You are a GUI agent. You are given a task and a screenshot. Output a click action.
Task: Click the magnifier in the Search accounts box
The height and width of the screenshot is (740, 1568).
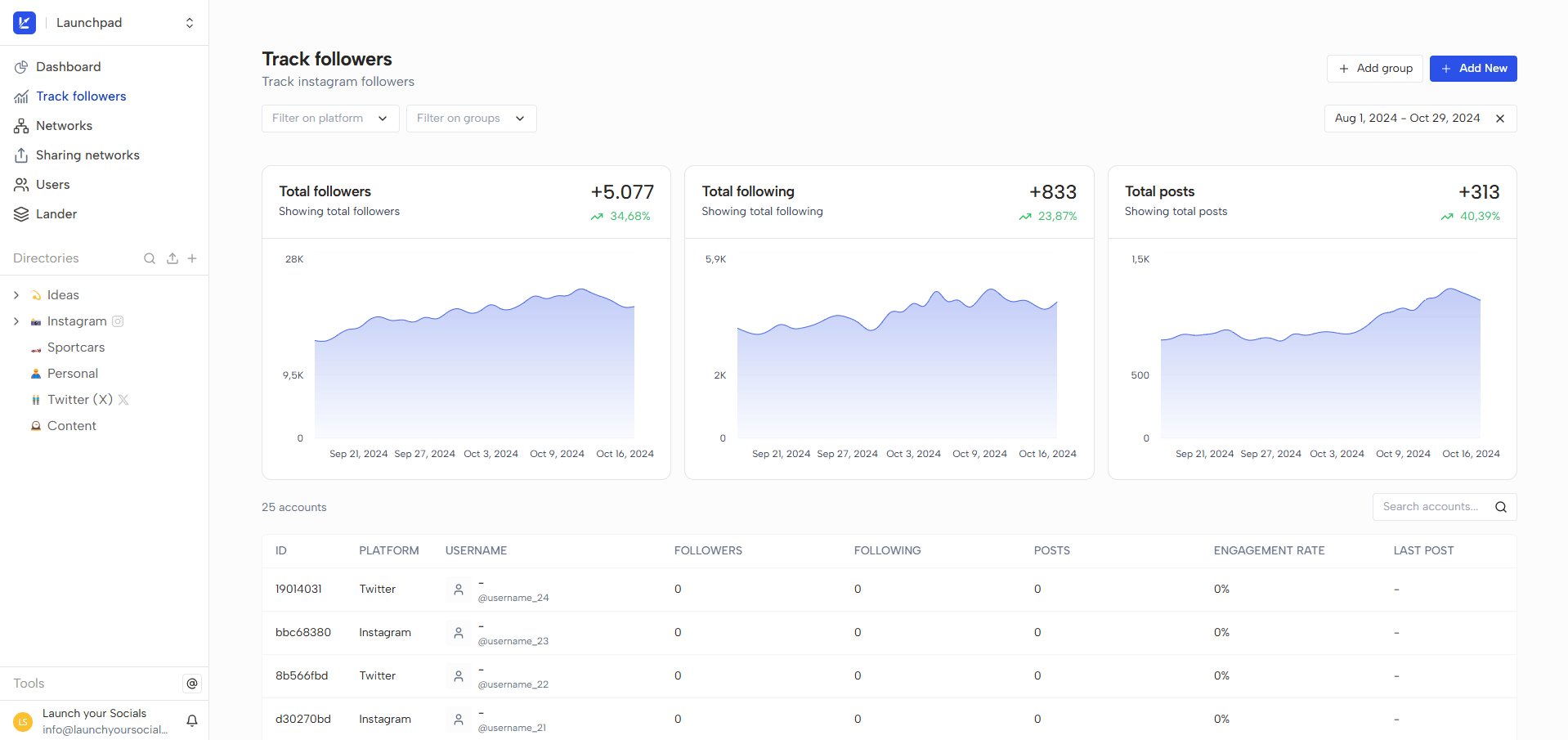tap(1501, 507)
